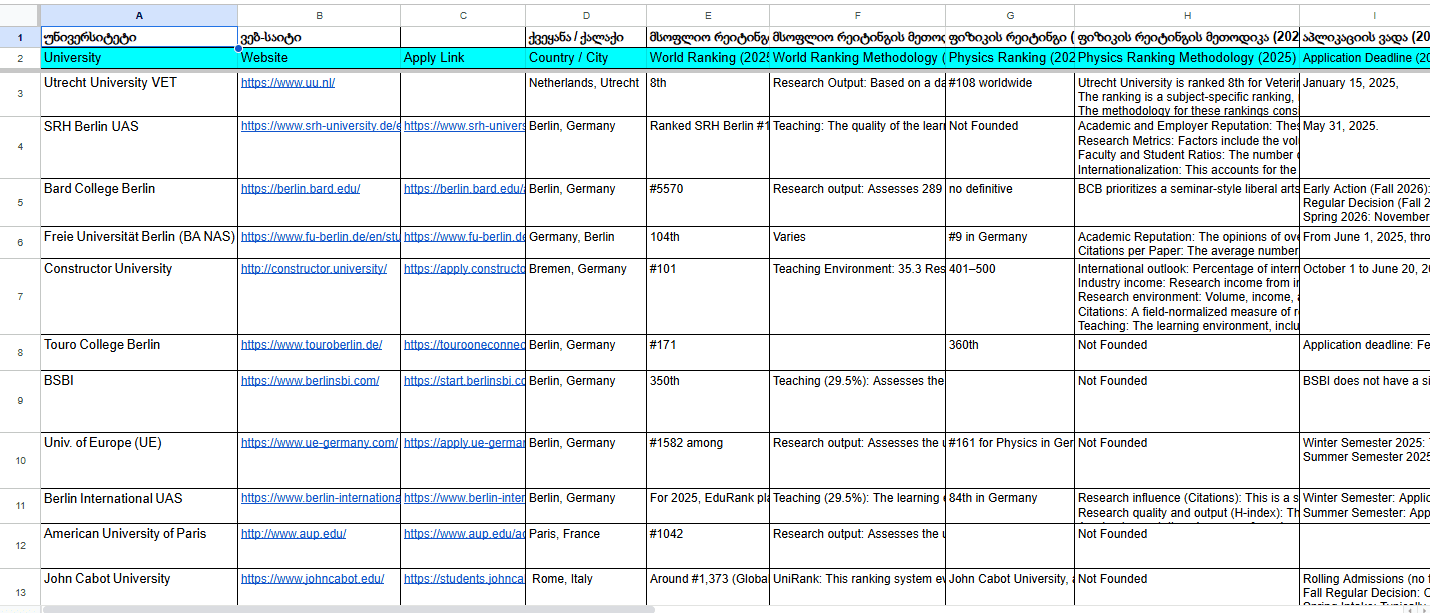Select "Paris, France" cell
Viewport: 1430px width, 613px height.
point(586,546)
